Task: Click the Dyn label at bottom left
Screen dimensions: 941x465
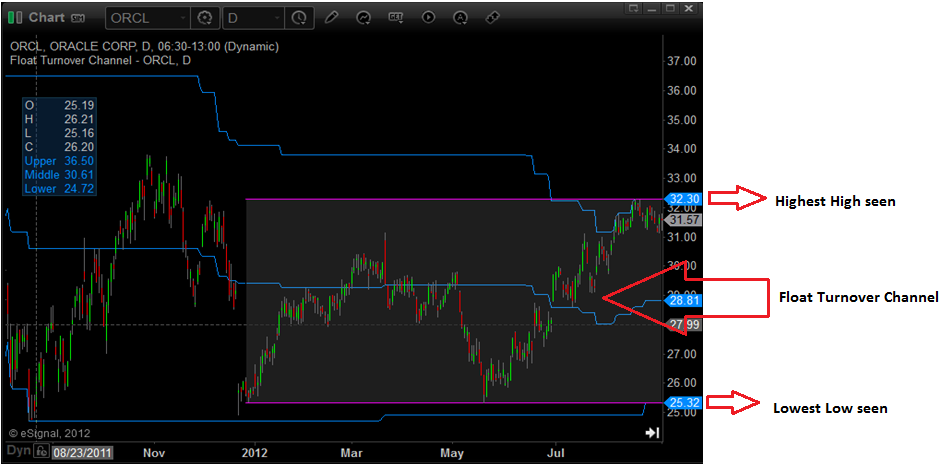Action: 18,451
